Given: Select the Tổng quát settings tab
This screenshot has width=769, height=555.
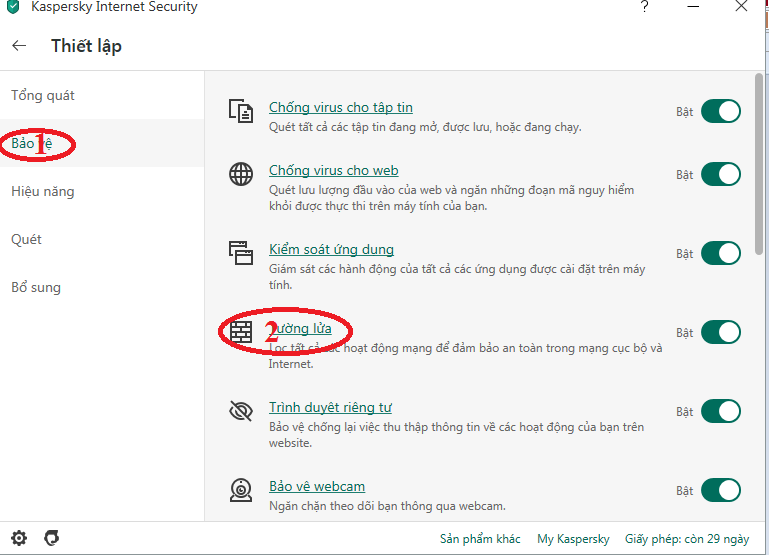Looking at the screenshot, I should click(43, 96).
